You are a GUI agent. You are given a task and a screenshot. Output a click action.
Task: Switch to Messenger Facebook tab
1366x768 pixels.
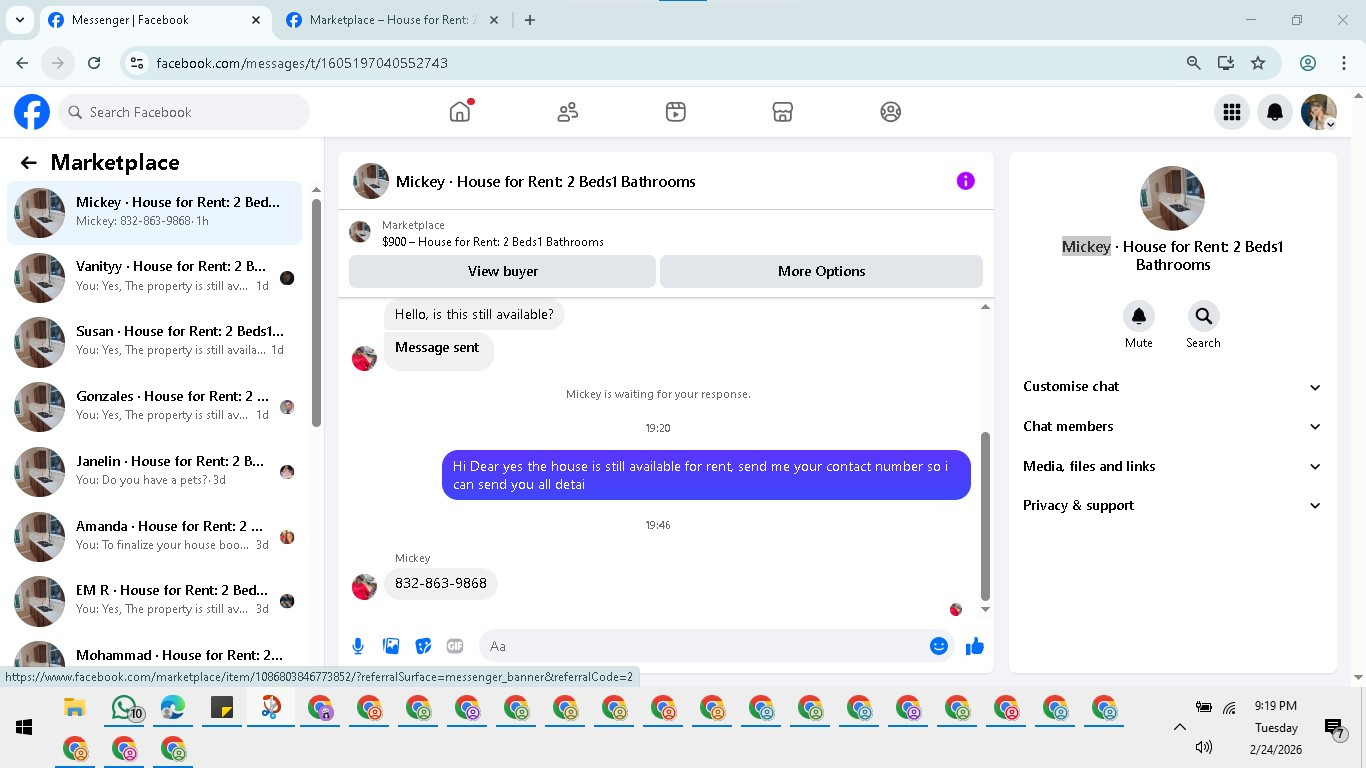point(155,20)
